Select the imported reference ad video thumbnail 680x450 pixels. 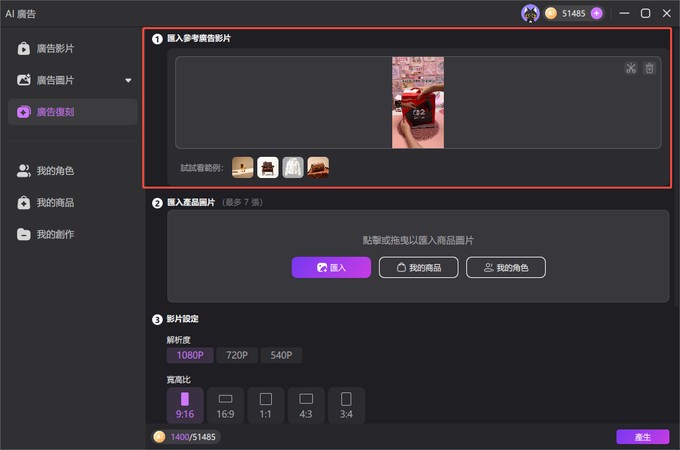tap(418, 102)
